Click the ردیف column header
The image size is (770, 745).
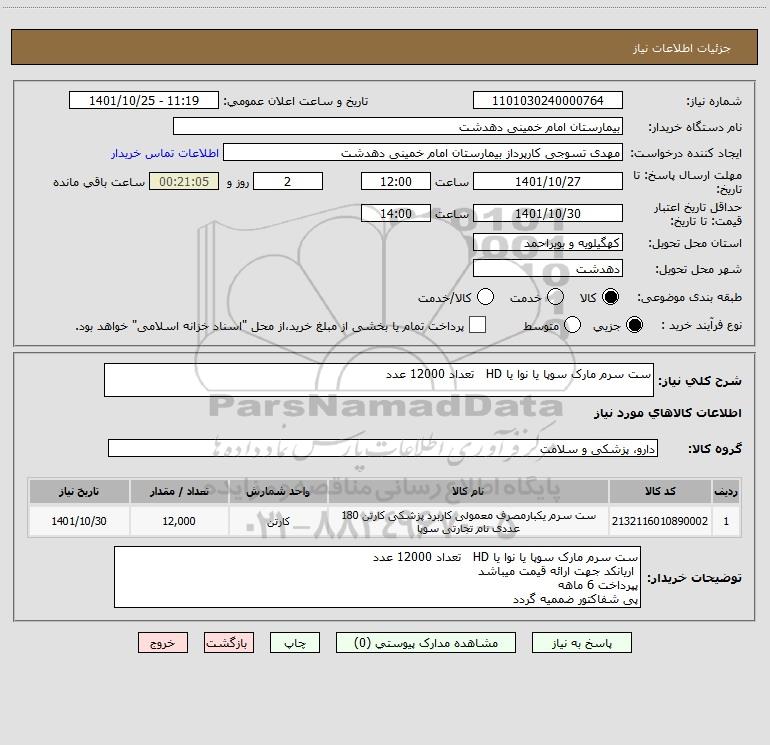726,491
